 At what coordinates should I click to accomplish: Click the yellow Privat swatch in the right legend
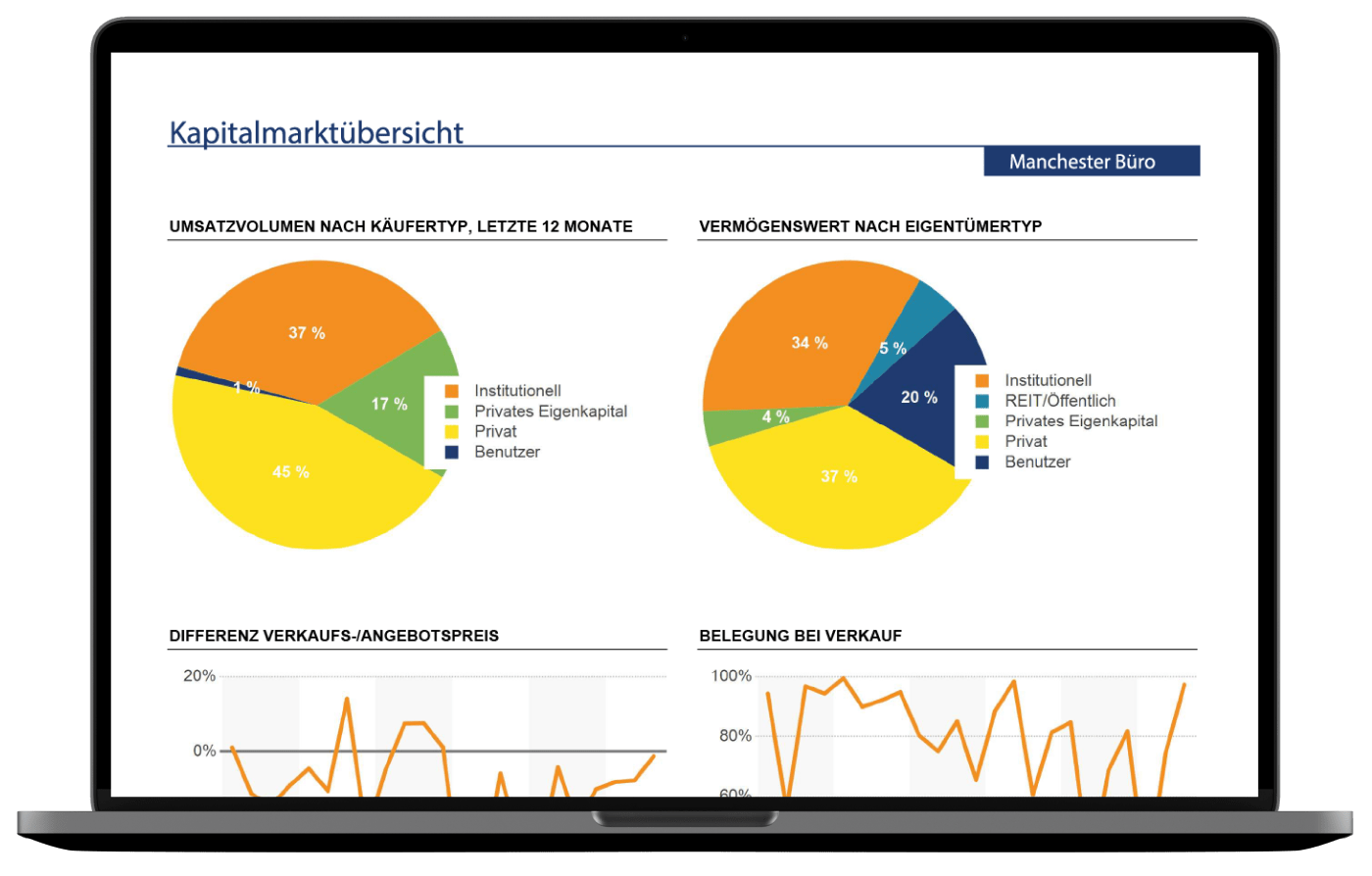click(982, 442)
